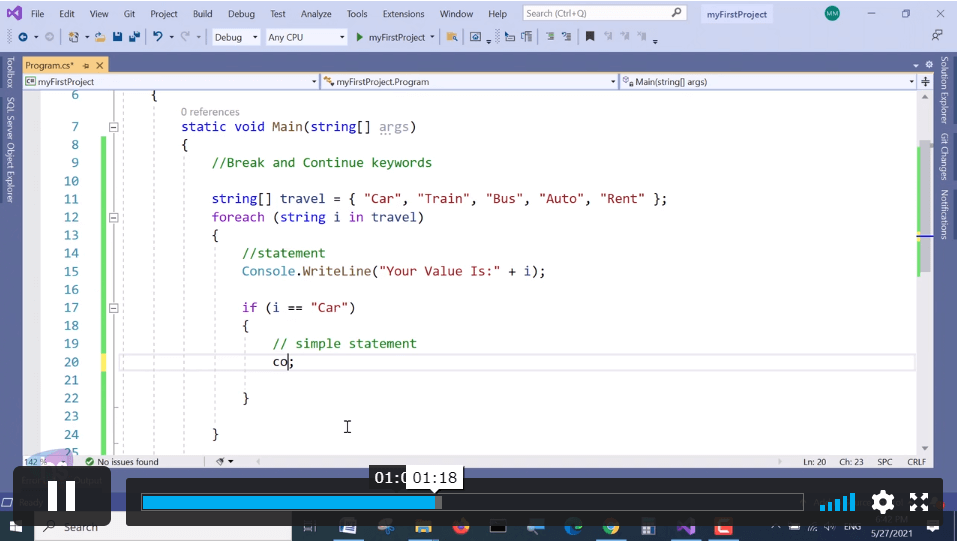Click the Visual Studio logo icon

(14, 13)
